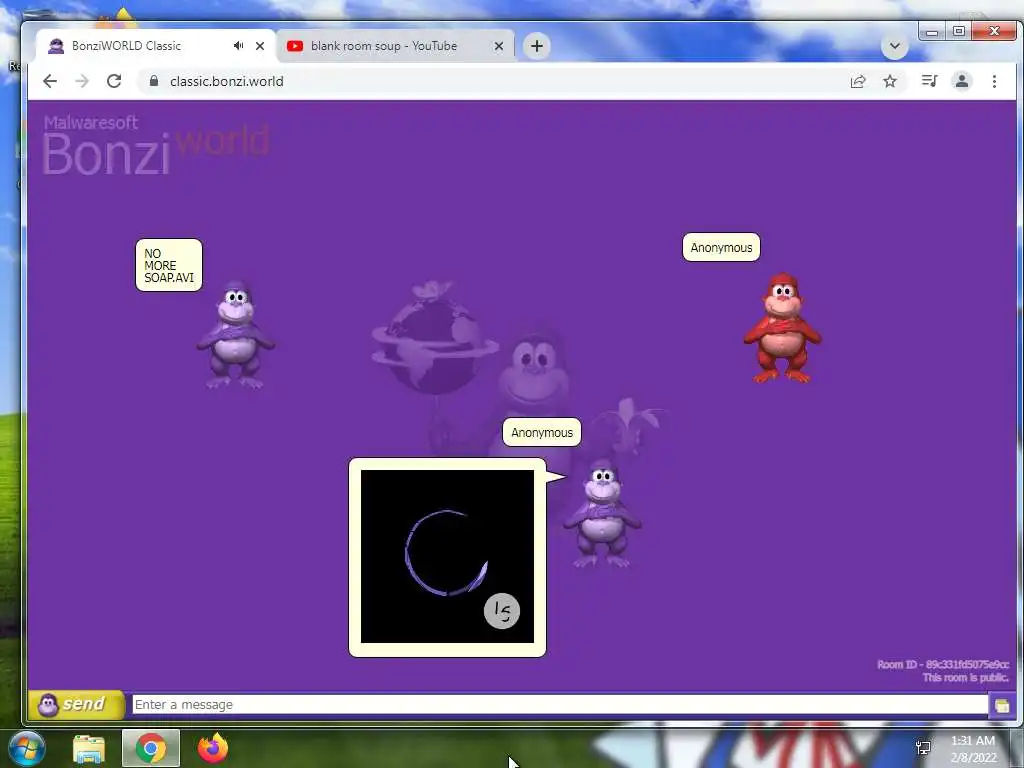The height and width of the screenshot is (768, 1024).
Task: Reload the classic.bonzi.world page
Action: tap(114, 81)
